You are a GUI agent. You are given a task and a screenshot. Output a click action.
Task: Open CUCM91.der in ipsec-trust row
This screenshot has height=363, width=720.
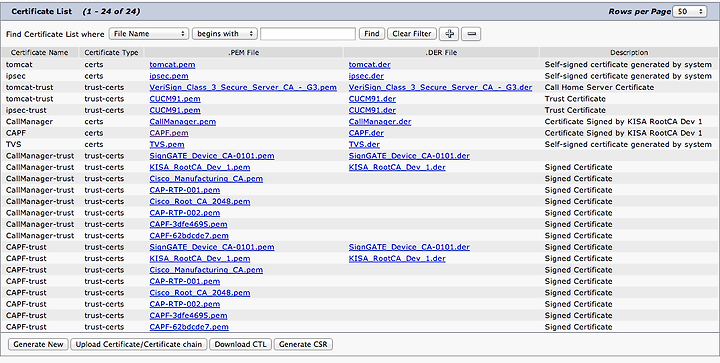pyautogui.click(x=372, y=110)
